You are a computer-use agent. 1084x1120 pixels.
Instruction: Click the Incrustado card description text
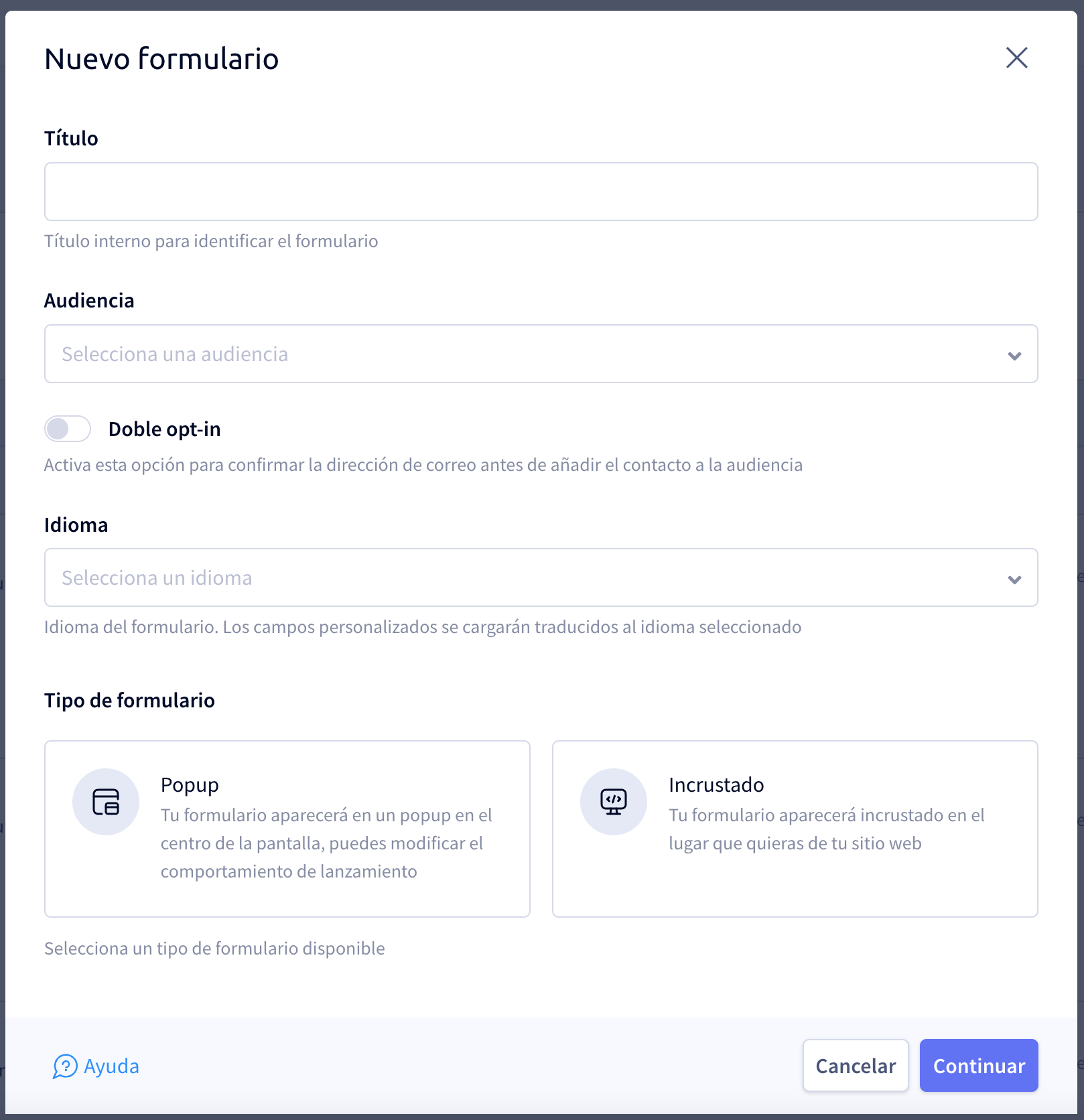[826, 829]
